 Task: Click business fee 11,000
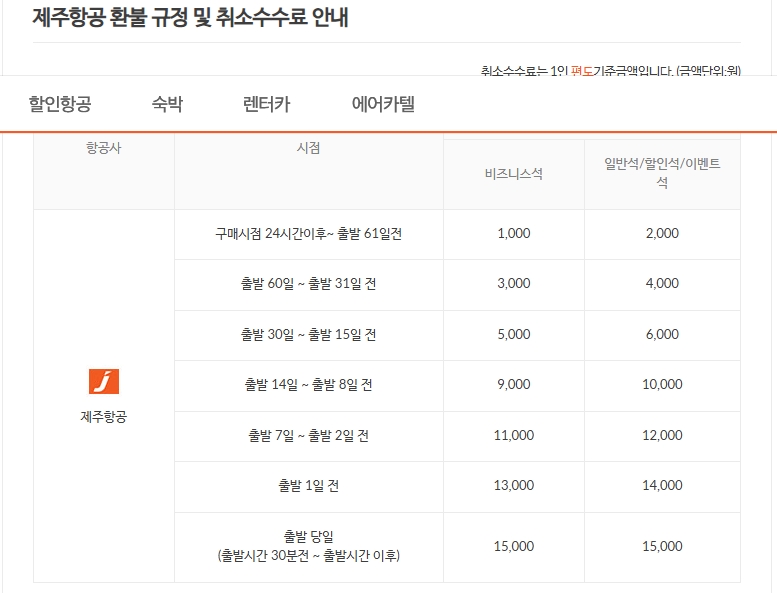tap(513, 435)
